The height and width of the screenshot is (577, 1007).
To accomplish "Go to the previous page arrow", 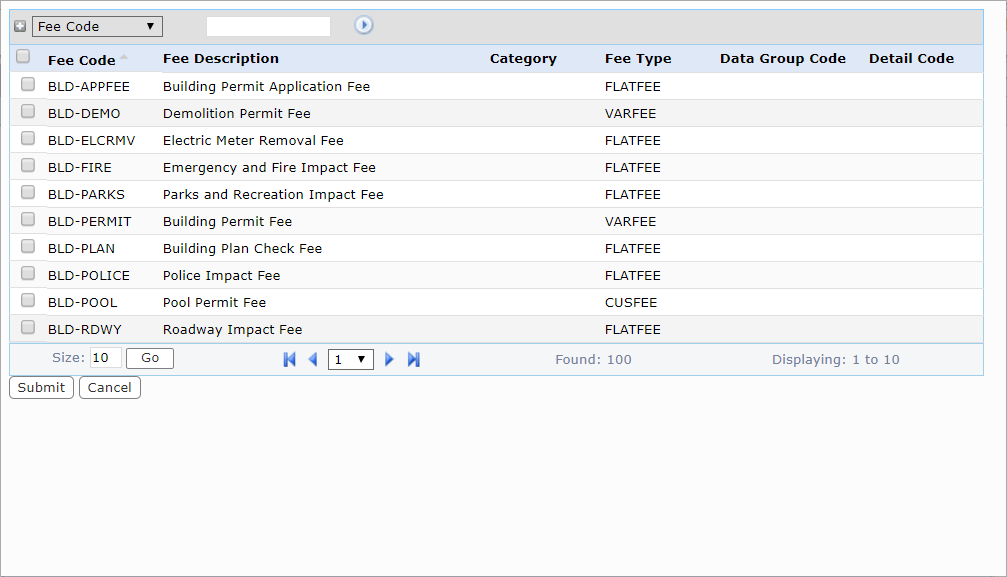I will click(312, 359).
